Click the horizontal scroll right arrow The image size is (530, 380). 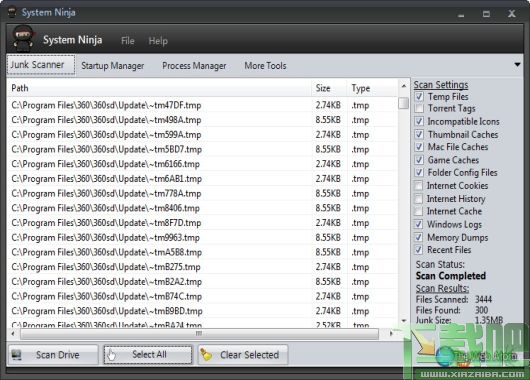(391, 334)
